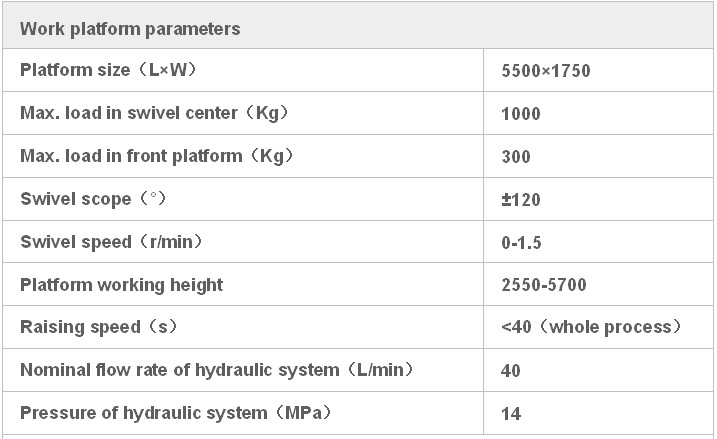Select 'Max. load in front platform' label
Screen dimensions: 717x439
[x=156, y=156]
